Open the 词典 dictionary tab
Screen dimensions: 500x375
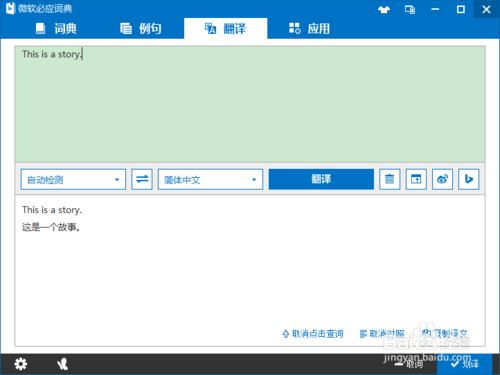(x=57, y=29)
